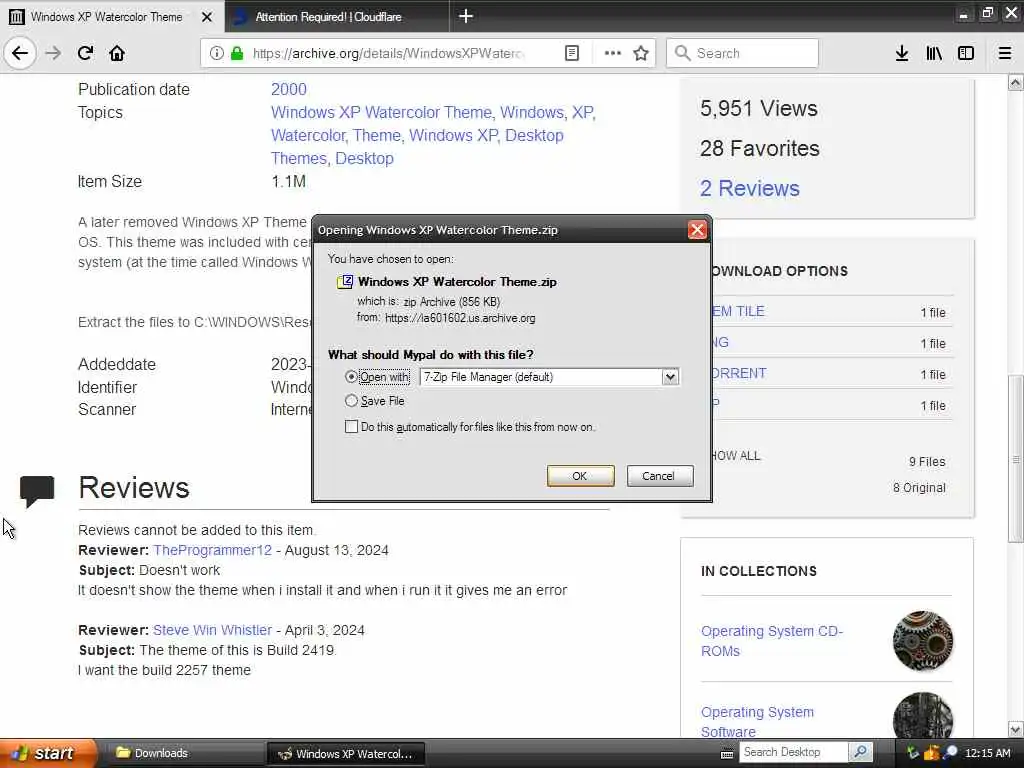Confirm the download dialog with OK

[580, 476]
